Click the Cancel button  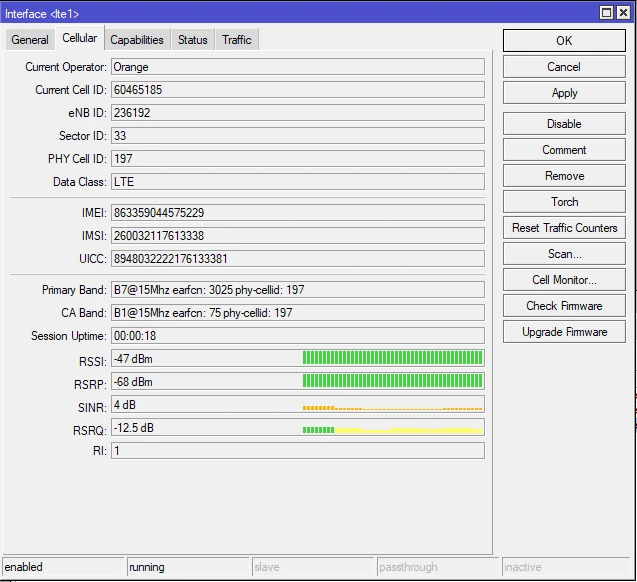(x=564, y=67)
